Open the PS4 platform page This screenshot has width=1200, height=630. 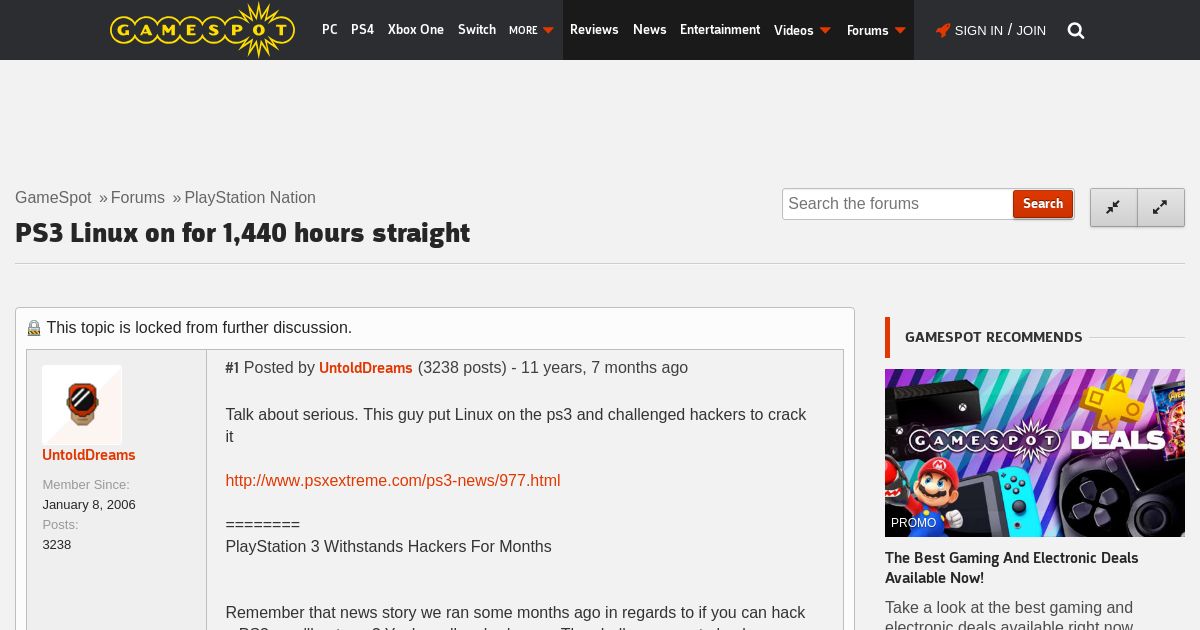pos(362,30)
